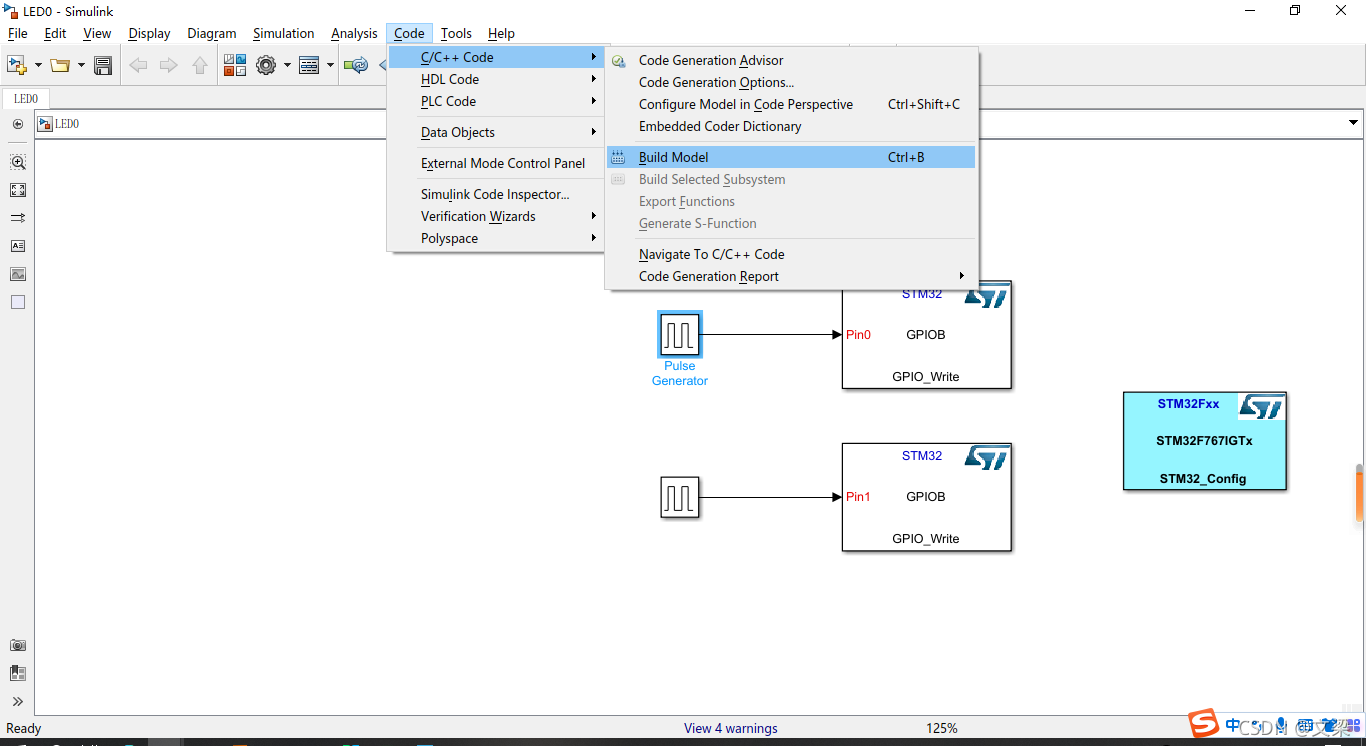This screenshot has width=1366, height=746.
Task: Click the New Model toolbar icon
Action: point(16,65)
